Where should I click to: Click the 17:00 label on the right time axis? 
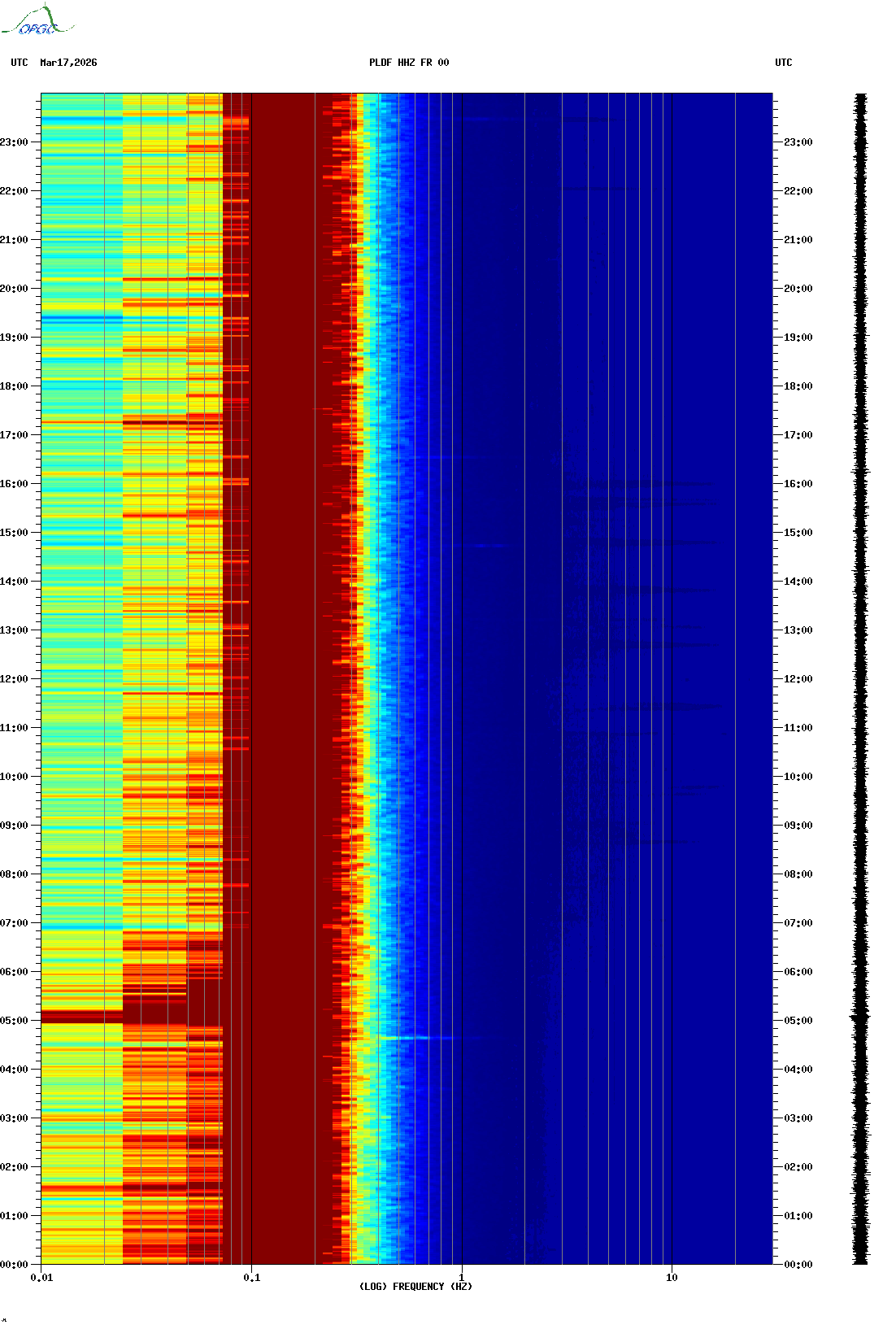[798, 435]
